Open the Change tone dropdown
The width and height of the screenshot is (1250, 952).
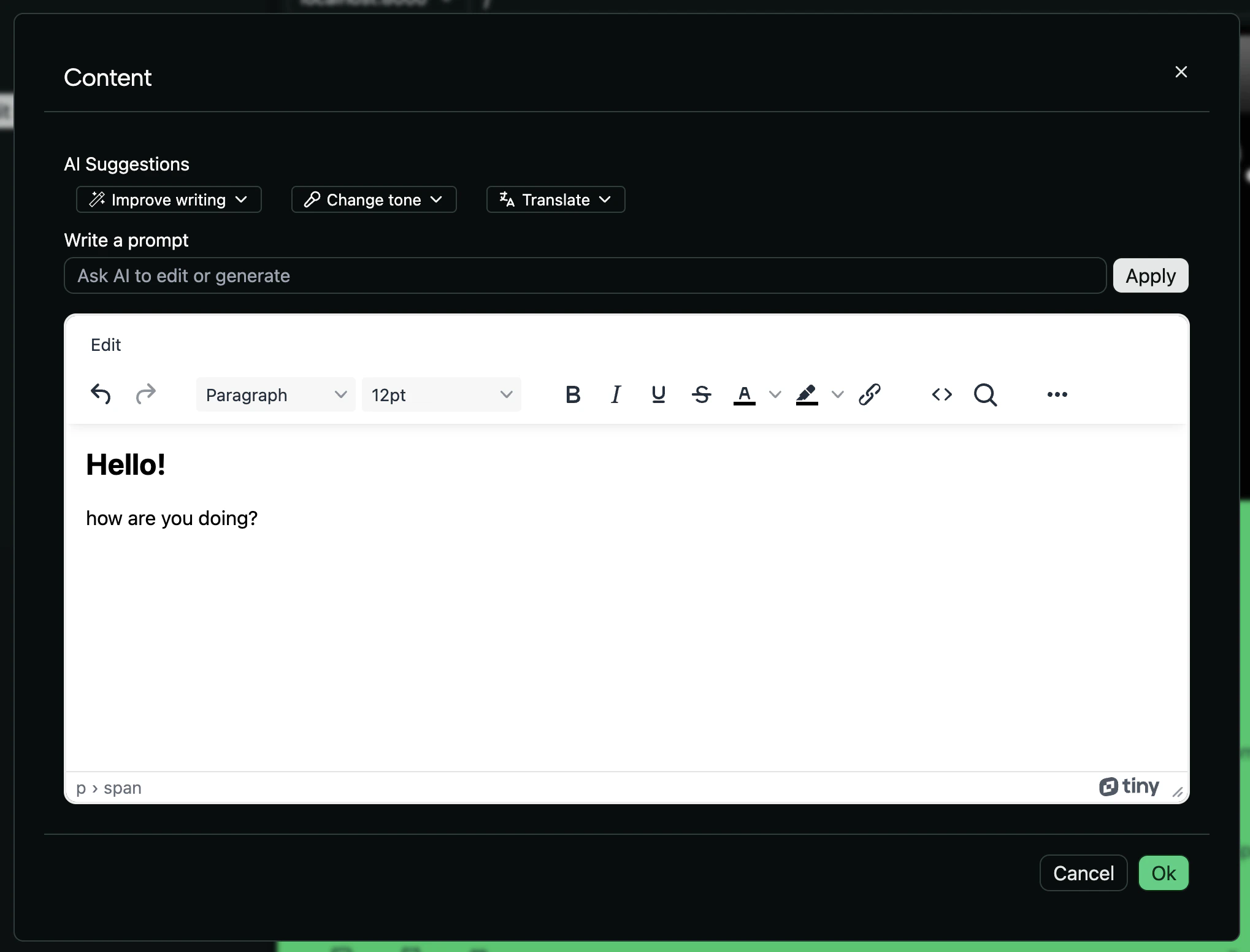point(374,199)
